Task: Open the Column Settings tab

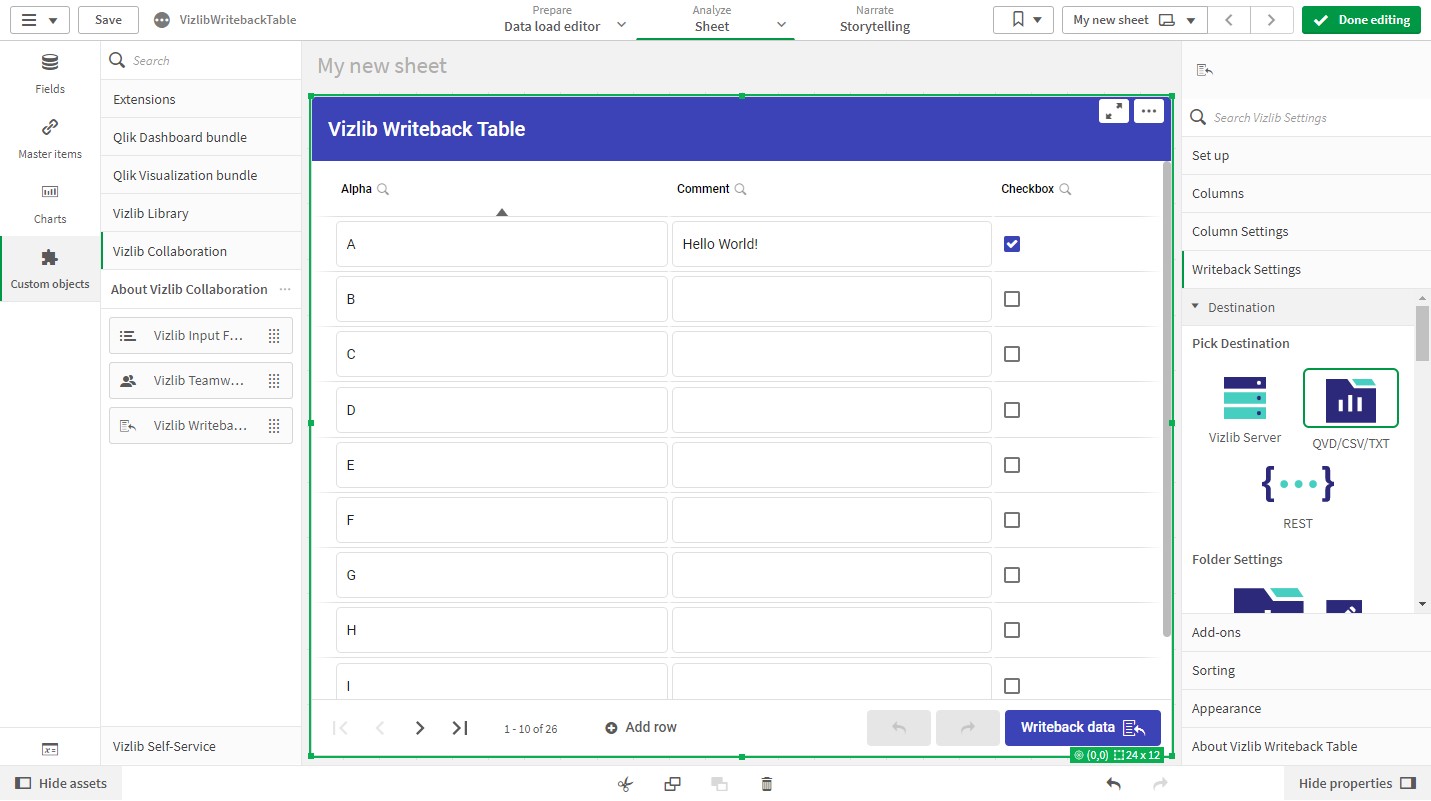Action: click(x=1240, y=231)
